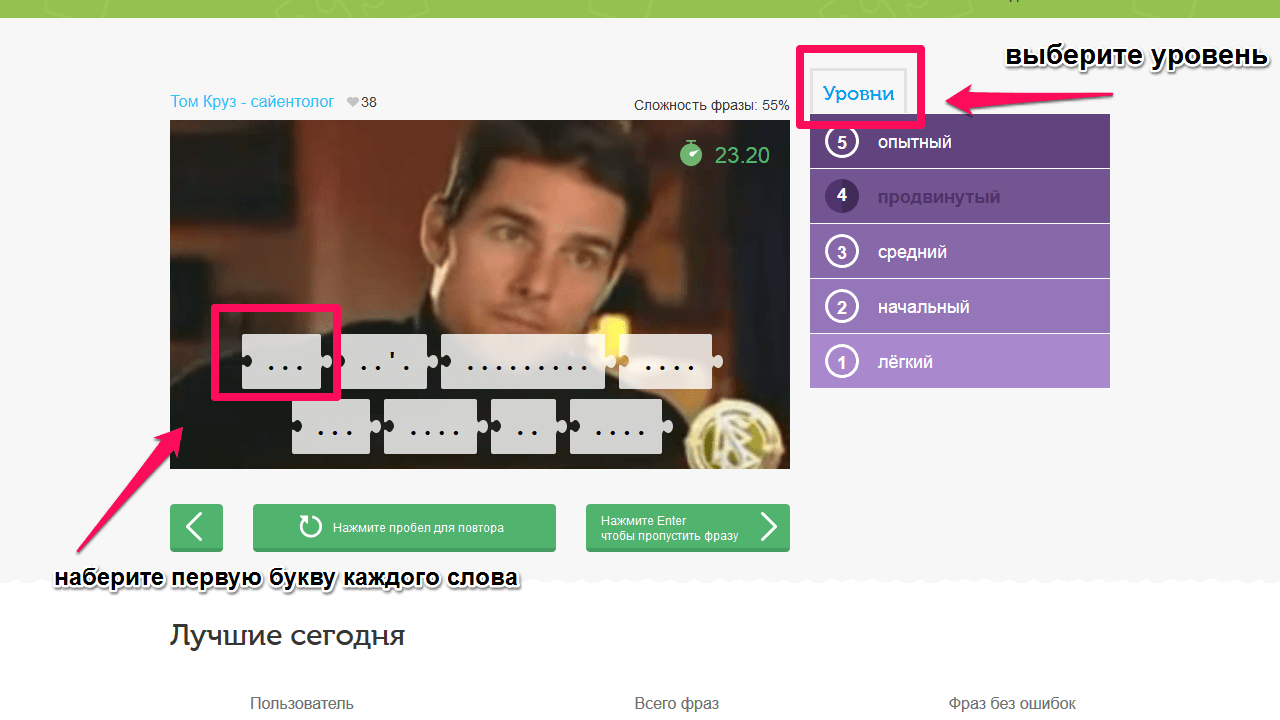Select level 2 начальный
The width and height of the screenshot is (1280, 720).
coord(960,306)
